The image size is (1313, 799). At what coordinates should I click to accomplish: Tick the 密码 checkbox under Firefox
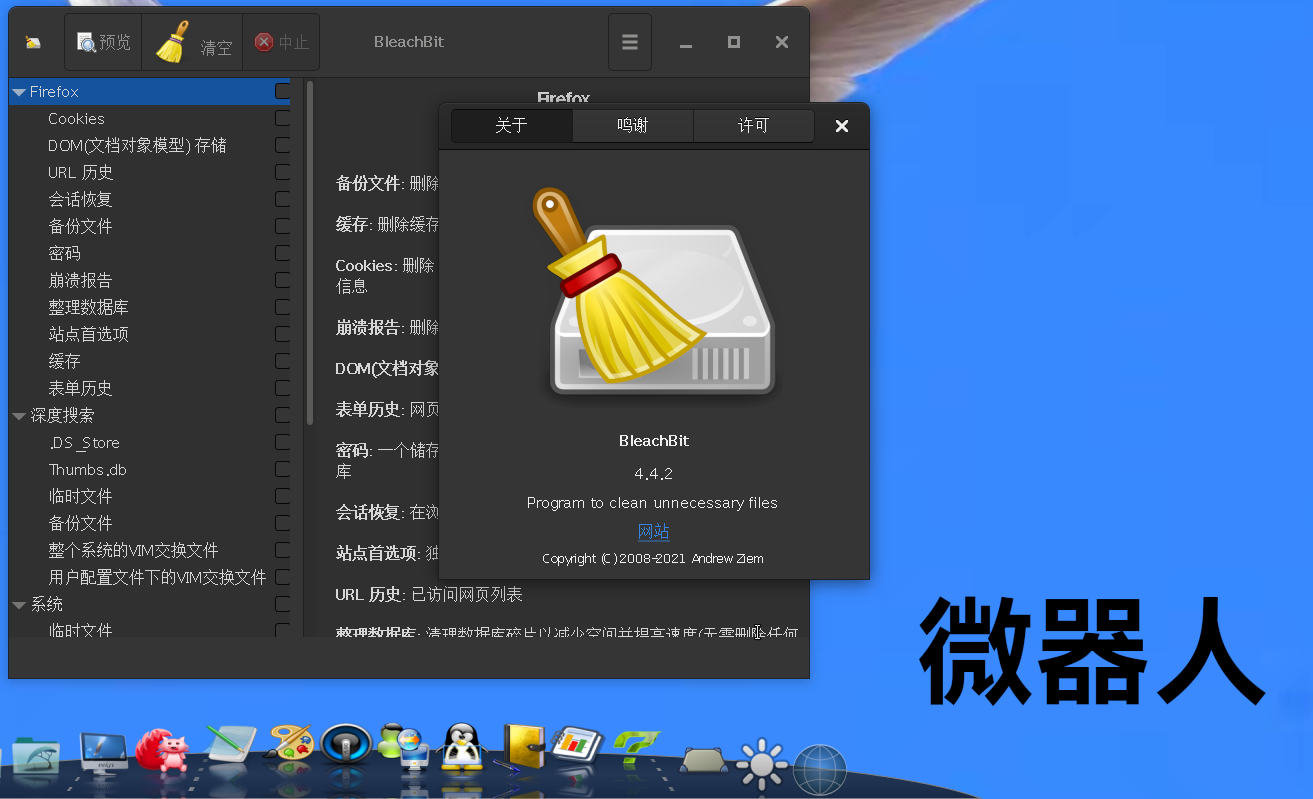click(x=283, y=253)
